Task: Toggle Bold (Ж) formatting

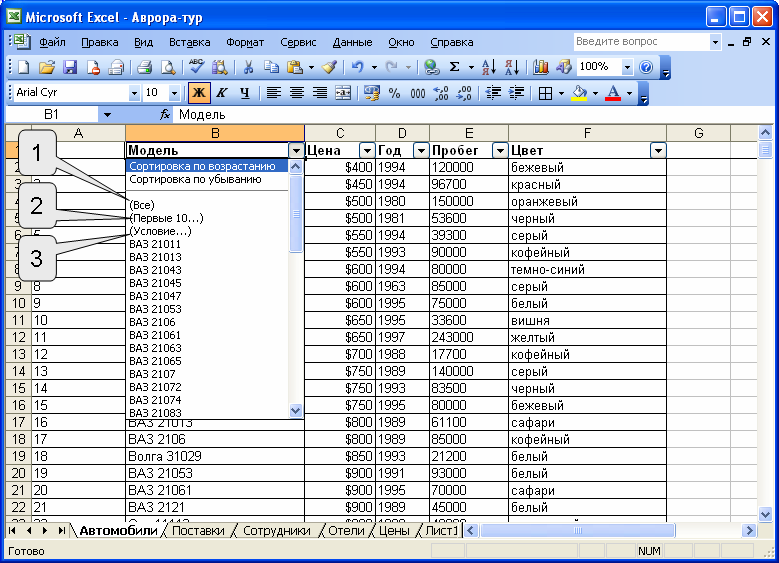Action: click(199, 93)
